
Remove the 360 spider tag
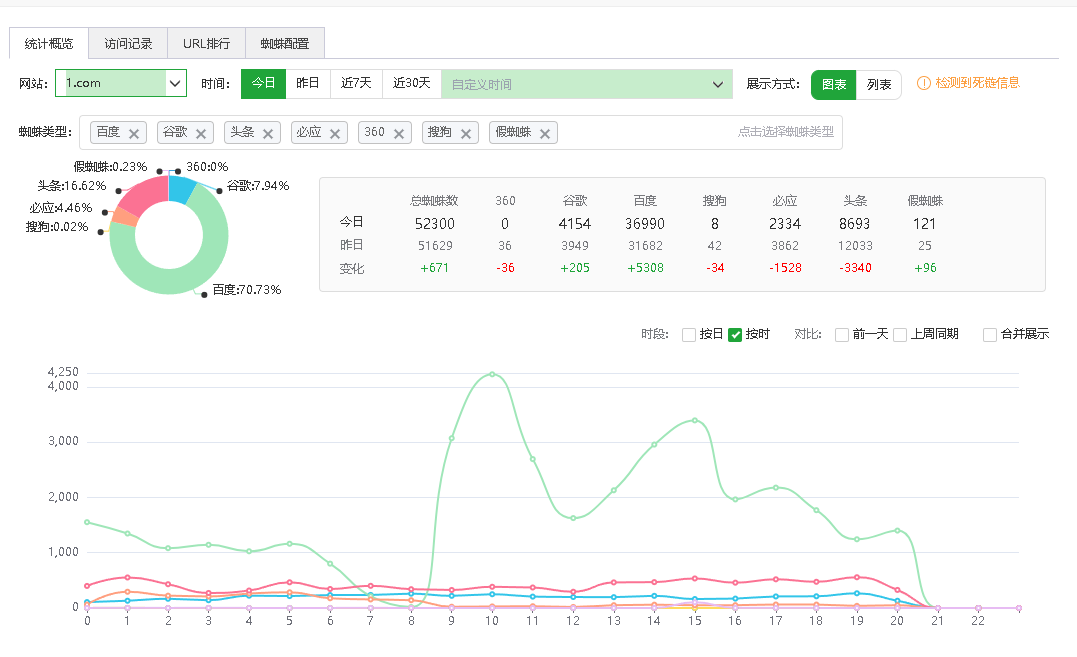(398, 134)
